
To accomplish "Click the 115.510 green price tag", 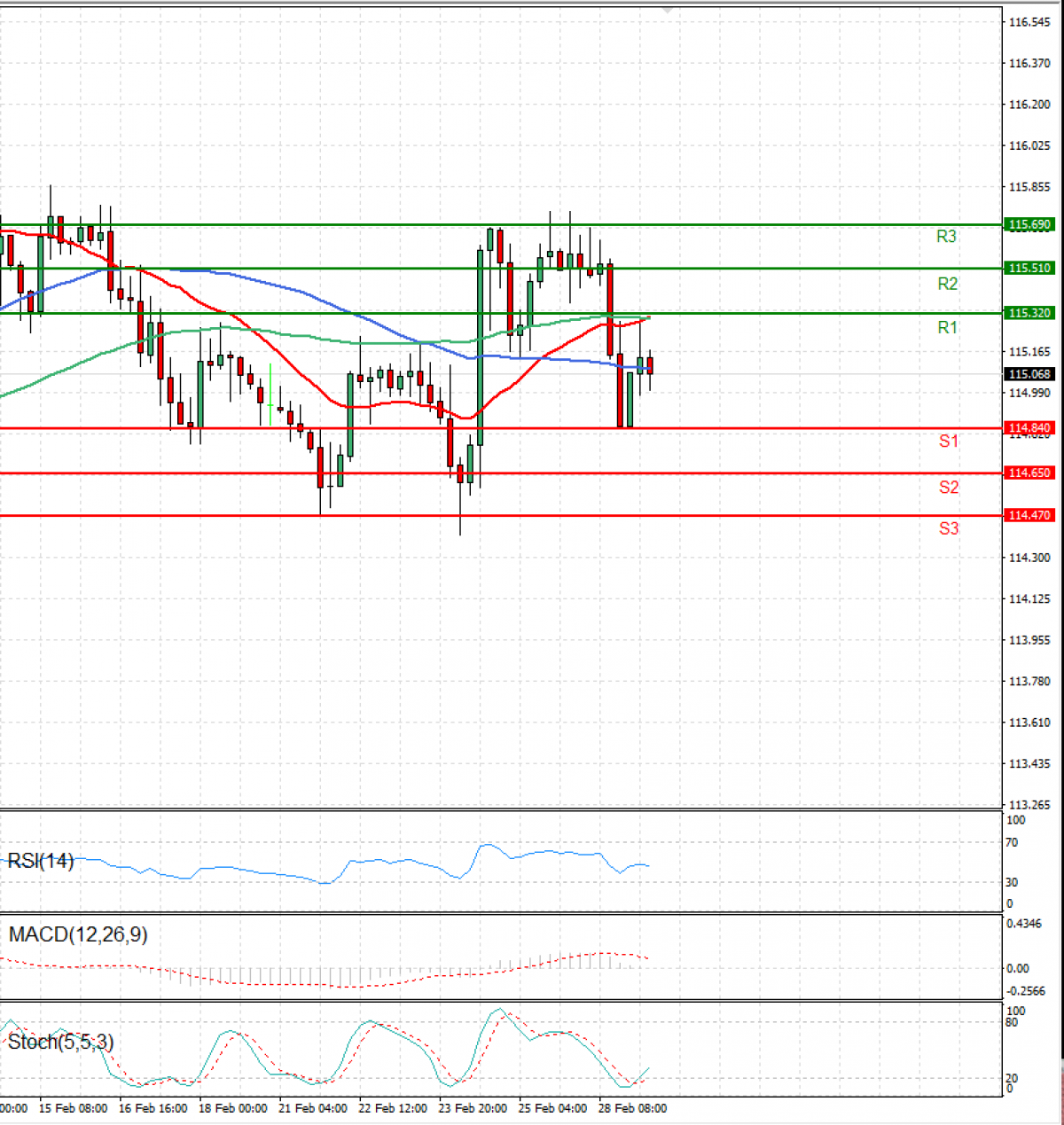I will pos(1029,268).
